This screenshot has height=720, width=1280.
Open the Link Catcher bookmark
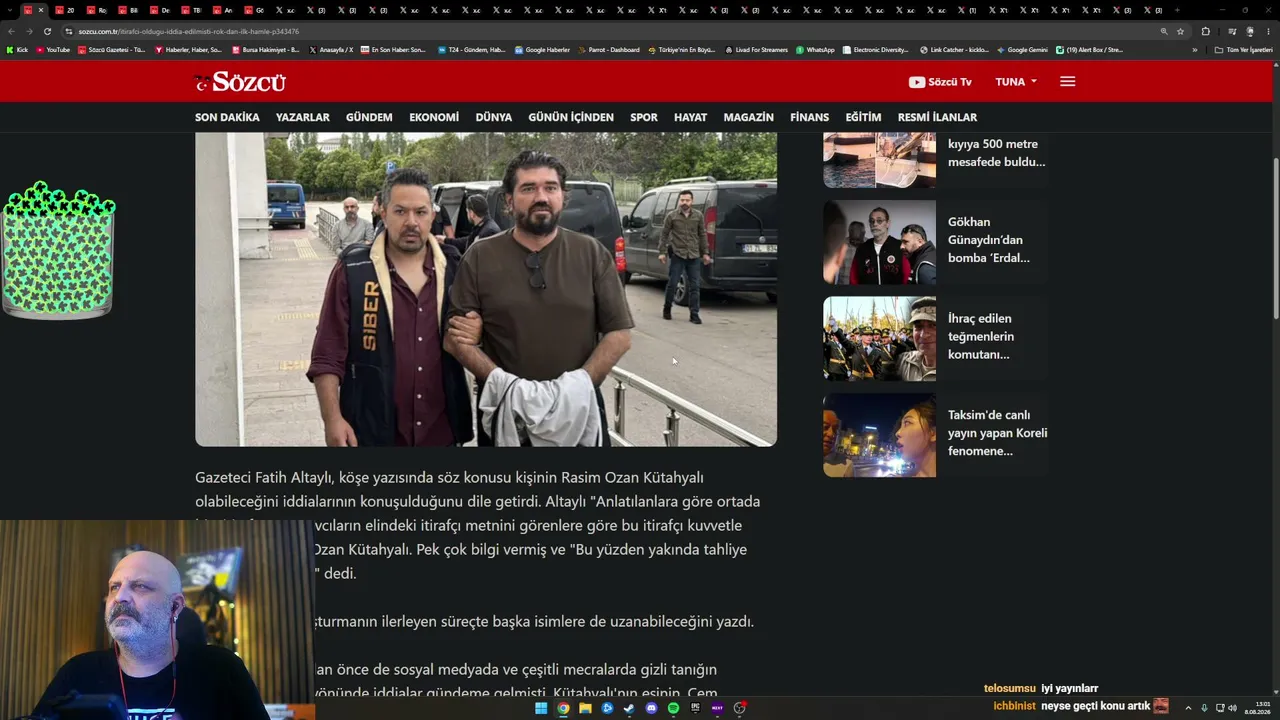(954, 49)
